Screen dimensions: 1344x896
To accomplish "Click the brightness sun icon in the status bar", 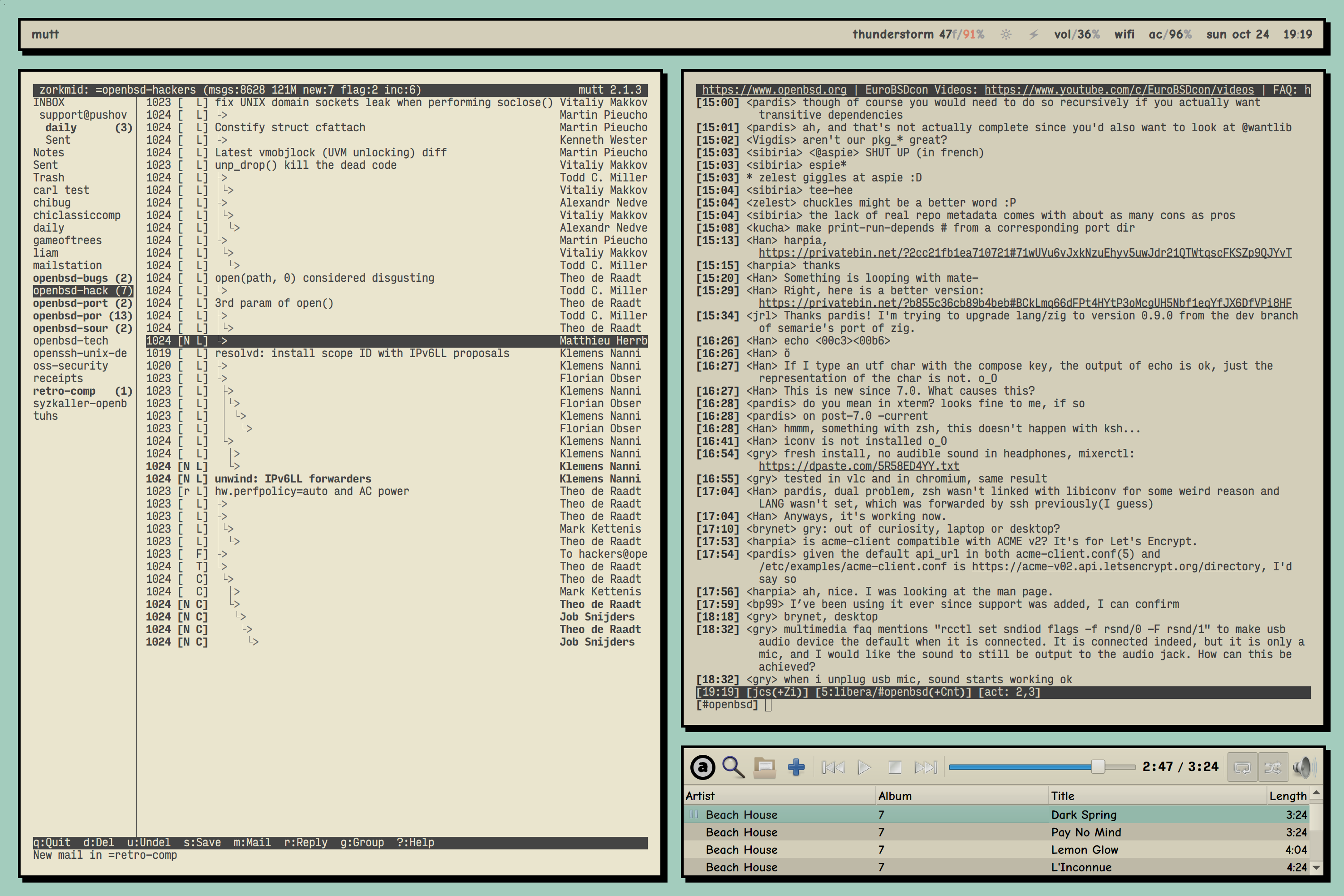I will click(1006, 34).
